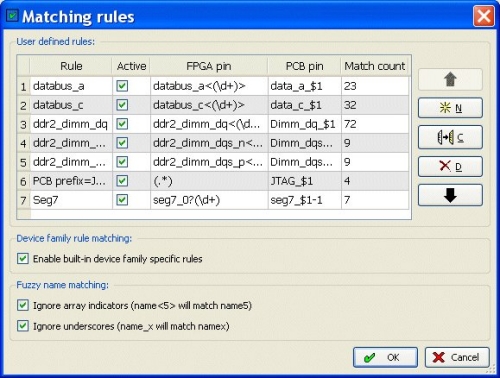Viewport: 500px width, 378px height.
Task: Click FPGA pin cell ddr2_dimm_dqs_n<...
Action: (x=209, y=143)
